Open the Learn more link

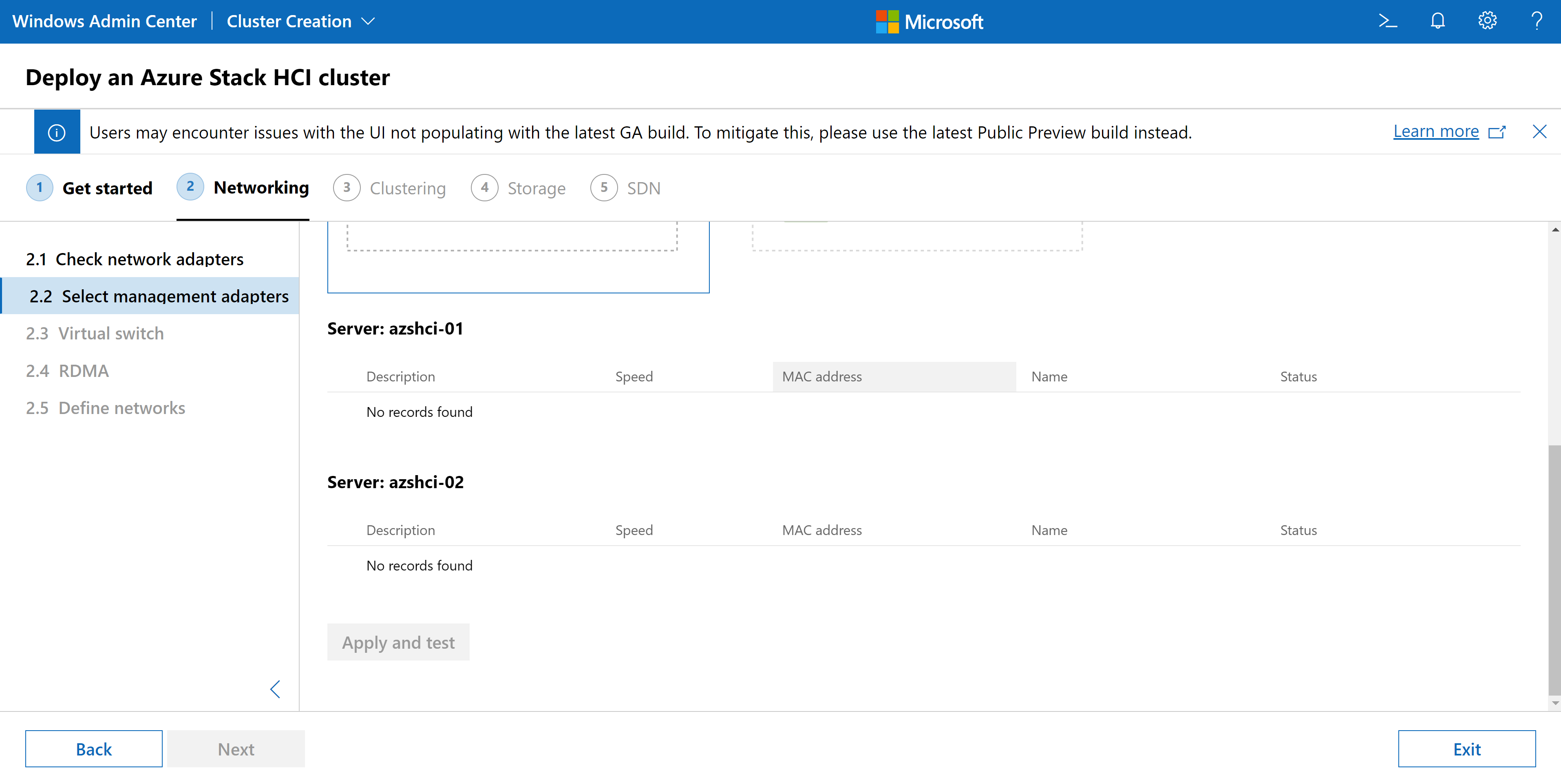pyautogui.click(x=1435, y=132)
